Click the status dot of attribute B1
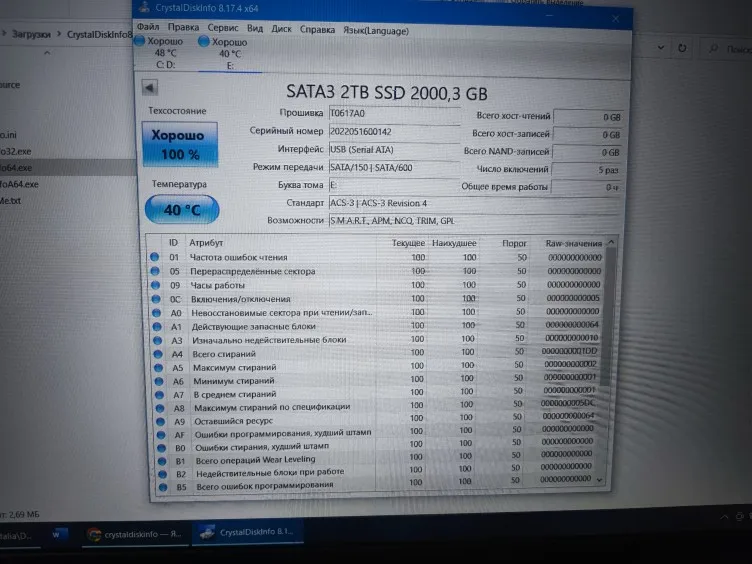 pyautogui.click(x=162, y=461)
